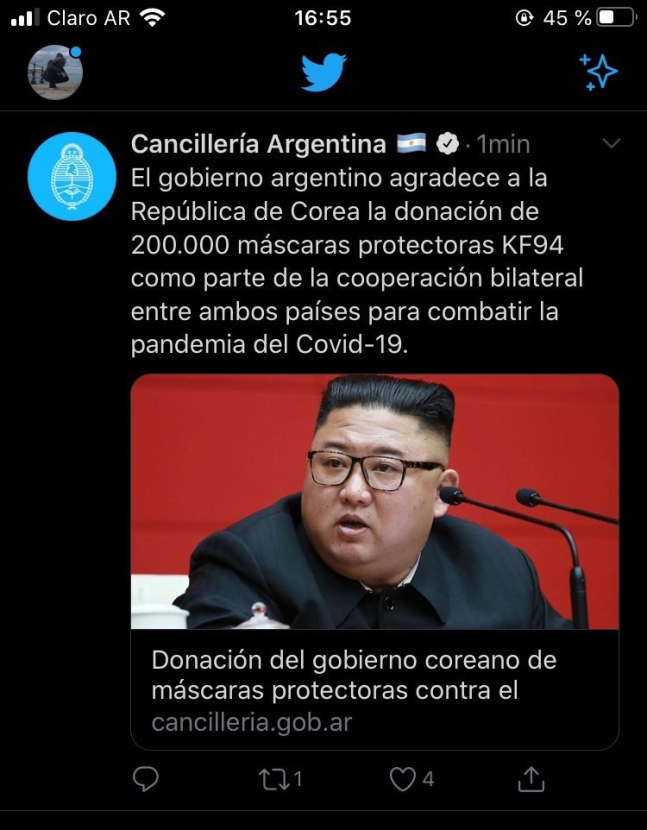Tap the battery indicator in status bar

click(x=616, y=18)
